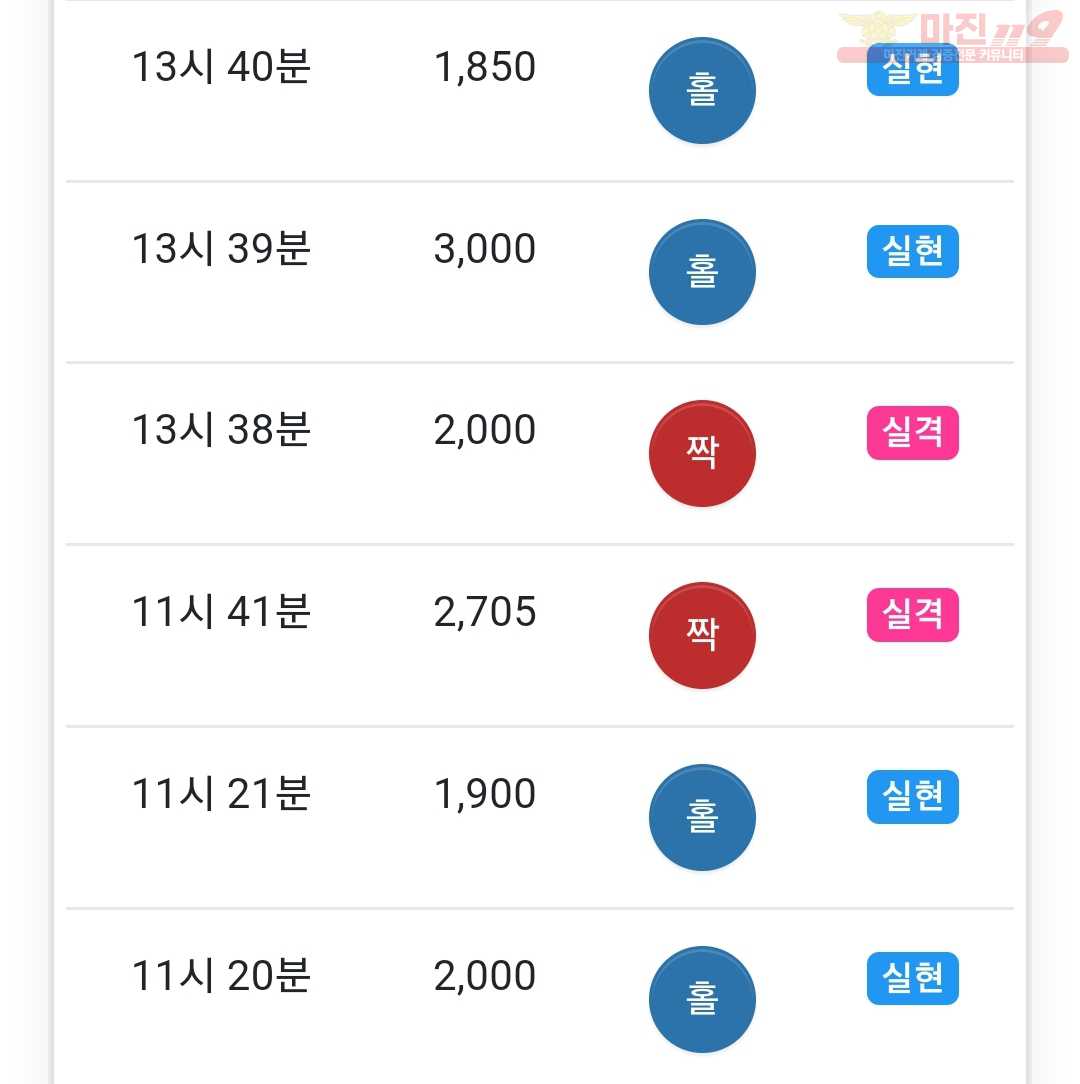Click the 11시 21분 time label

221,794
